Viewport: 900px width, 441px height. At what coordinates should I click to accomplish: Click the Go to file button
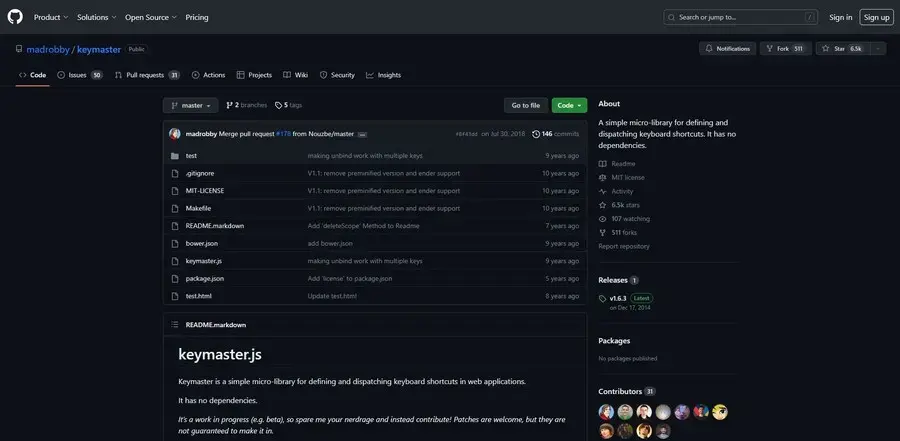(x=526, y=105)
